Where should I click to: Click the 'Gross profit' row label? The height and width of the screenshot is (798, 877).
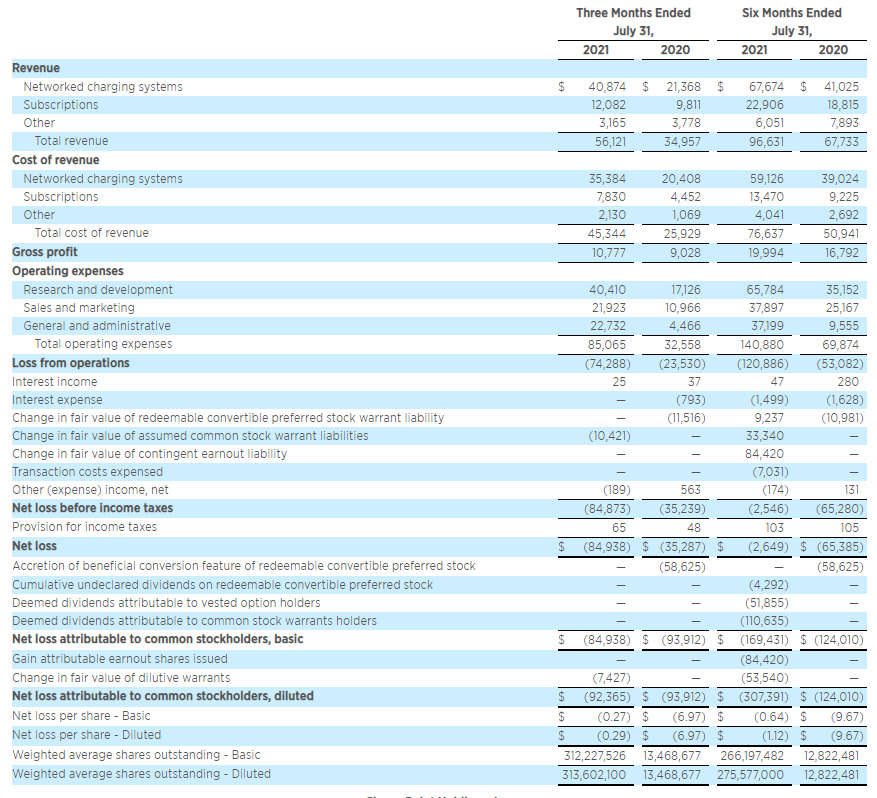tap(45, 252)
